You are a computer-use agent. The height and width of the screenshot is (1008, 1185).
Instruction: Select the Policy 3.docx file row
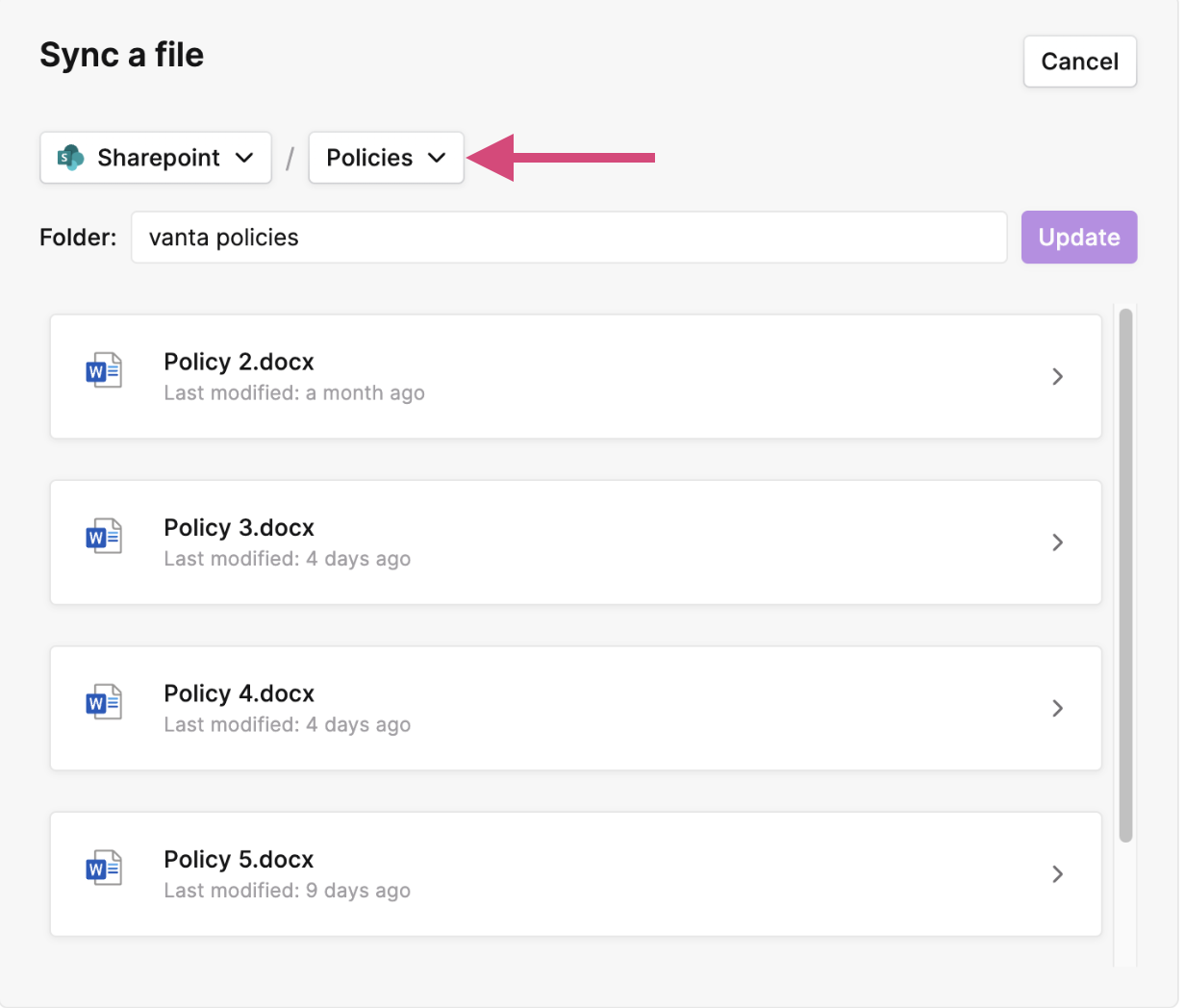pyautogui.click(x=575, y=542)
